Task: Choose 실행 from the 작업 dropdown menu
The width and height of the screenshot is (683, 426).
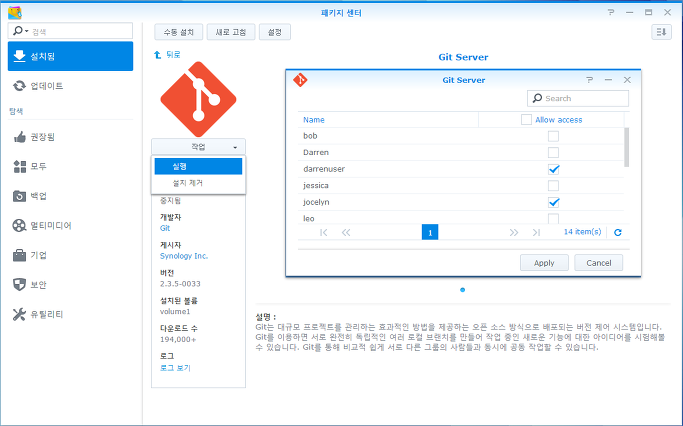Action: coord(198,166)
